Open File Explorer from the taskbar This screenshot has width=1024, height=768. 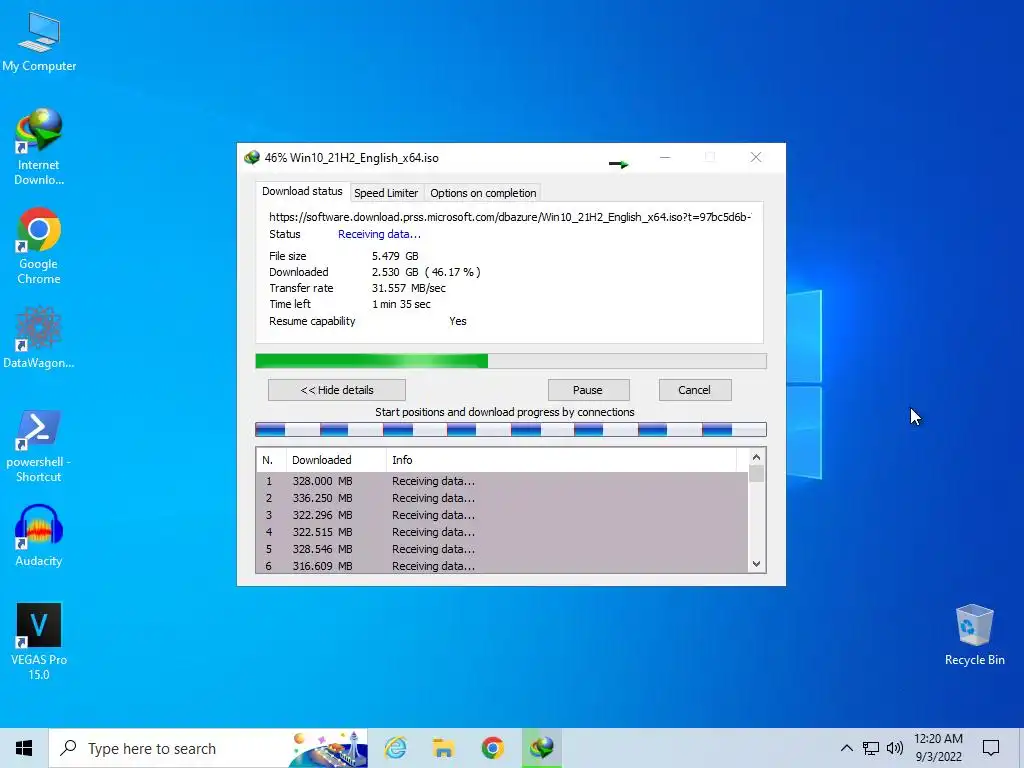(x=443, y=748)
